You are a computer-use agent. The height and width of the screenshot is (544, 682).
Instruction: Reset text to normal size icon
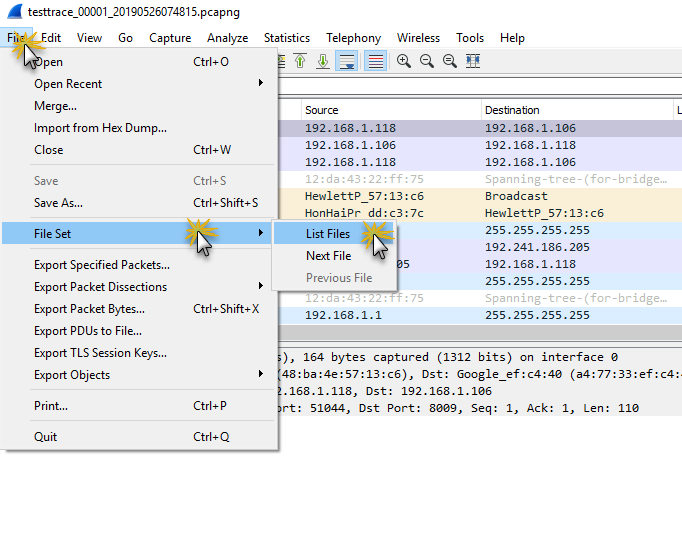click(x=450, y=61)
